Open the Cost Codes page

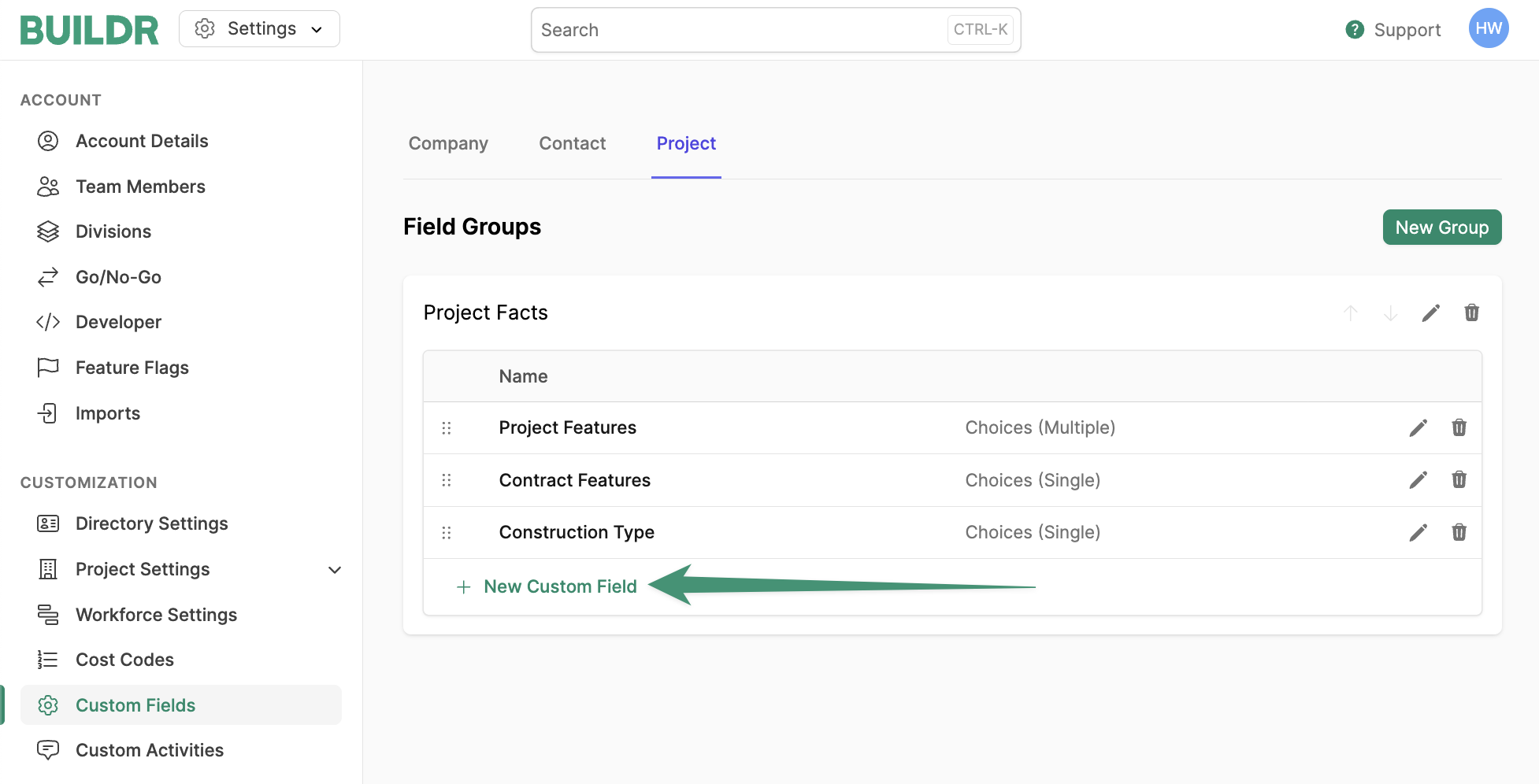pyautogui.click(x=124, y=660)
